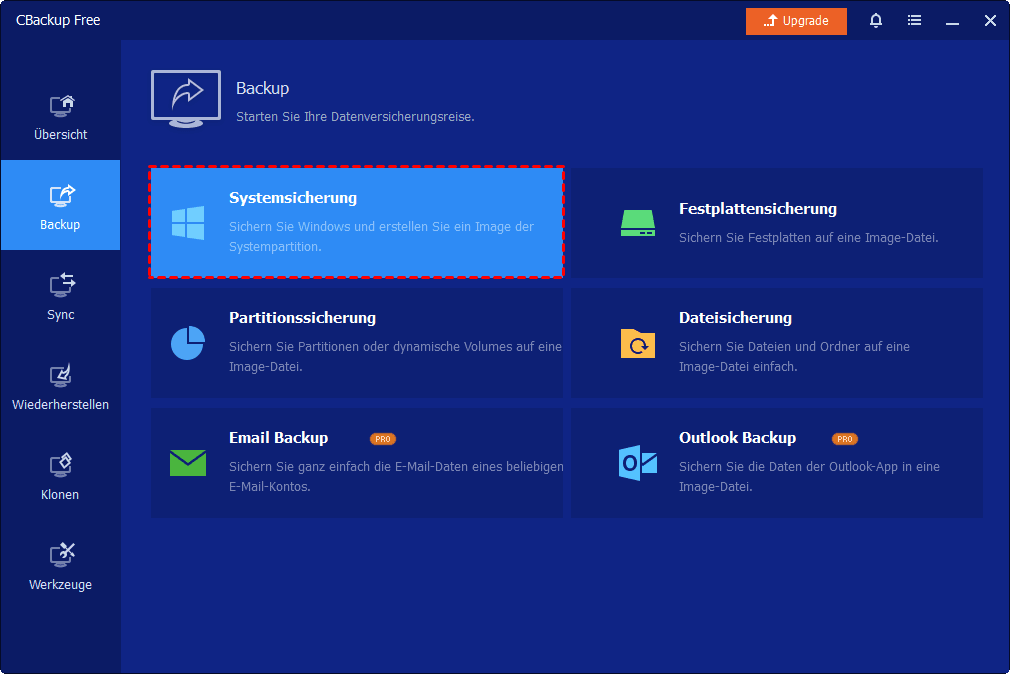This screenshot has height=674, width=1010.
Task: Open the Übersicht sidebar tab
Action: point(61,117)
